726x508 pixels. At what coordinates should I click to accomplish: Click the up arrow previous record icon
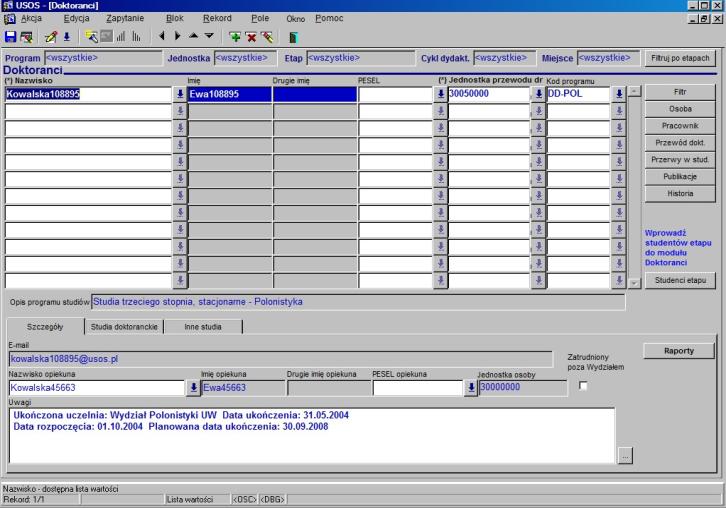(194, 36)
